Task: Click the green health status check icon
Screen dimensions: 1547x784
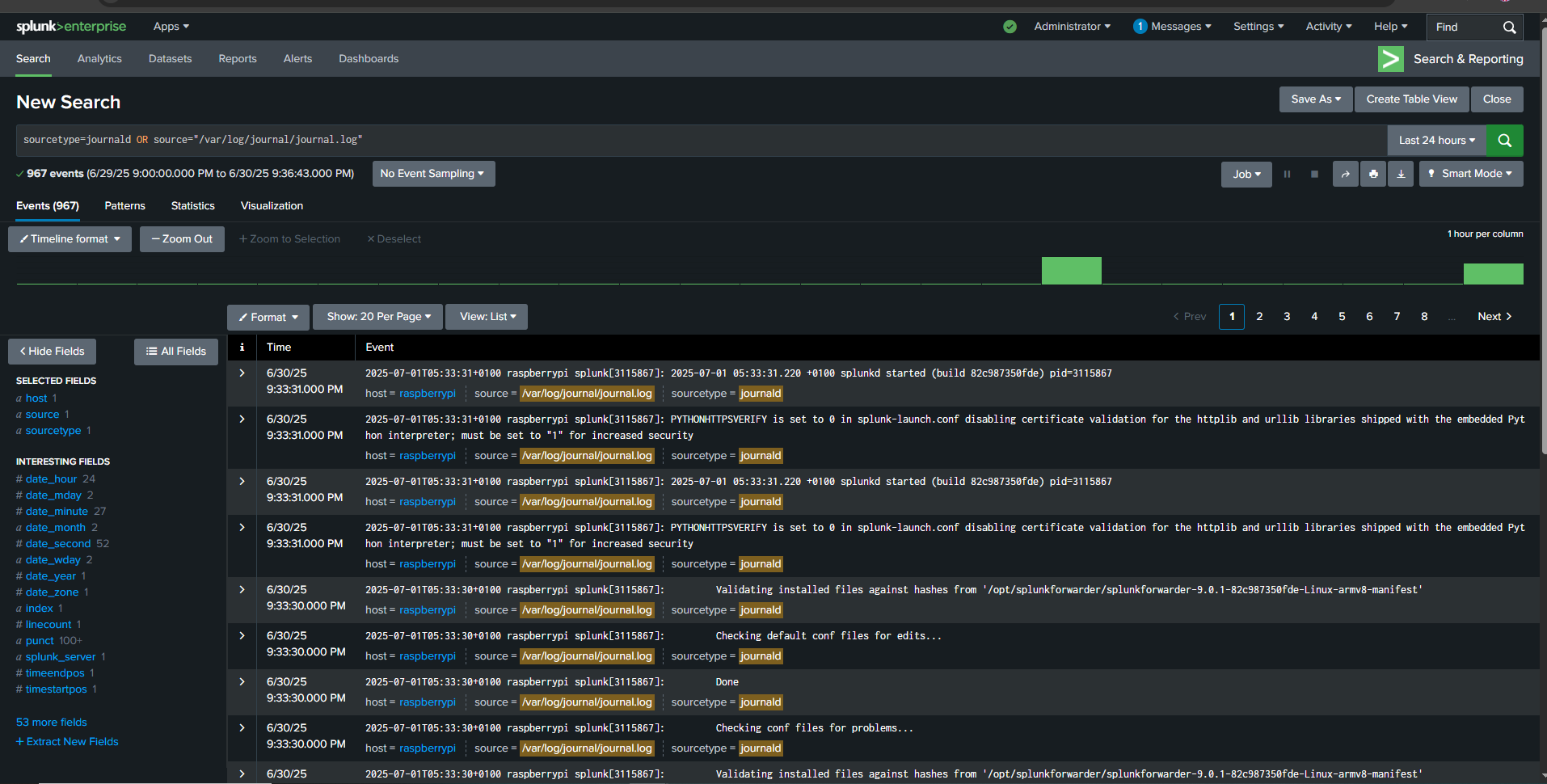Action: tap(1010, 27)
